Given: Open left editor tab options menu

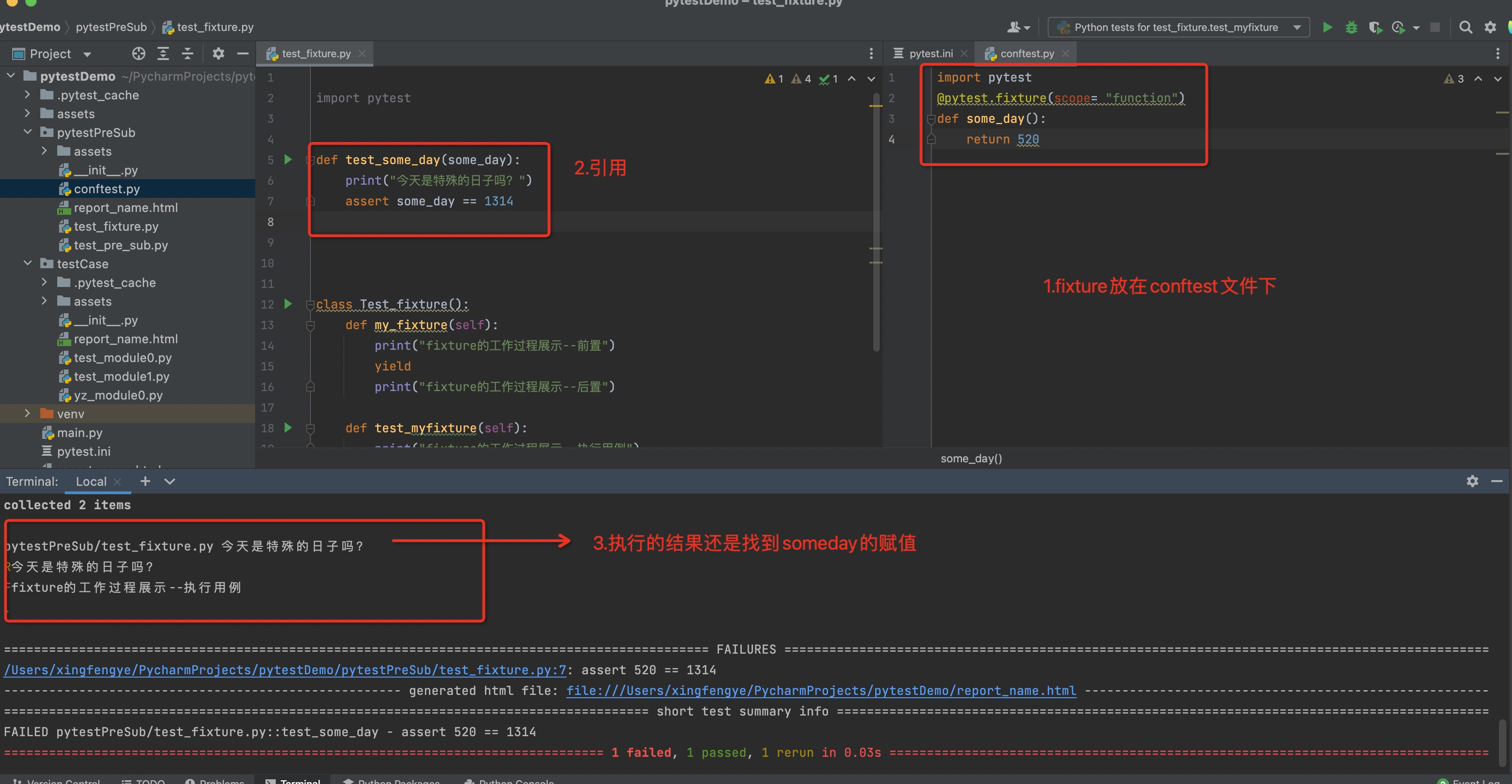Looking at the screenshot, I should [x=871, y=53].
